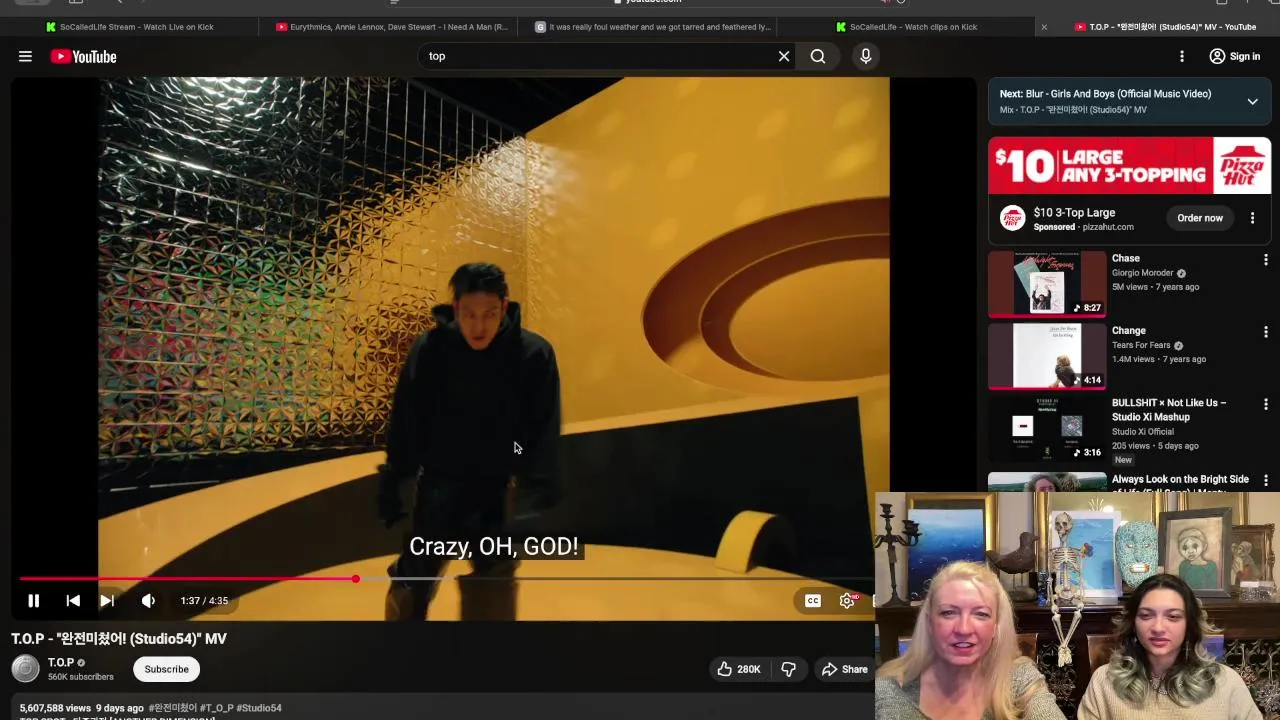The image size is (1280, 720).
Task: Switch to SoCalledLife clips on Kick tab
Action: click(x=906, y=27)
